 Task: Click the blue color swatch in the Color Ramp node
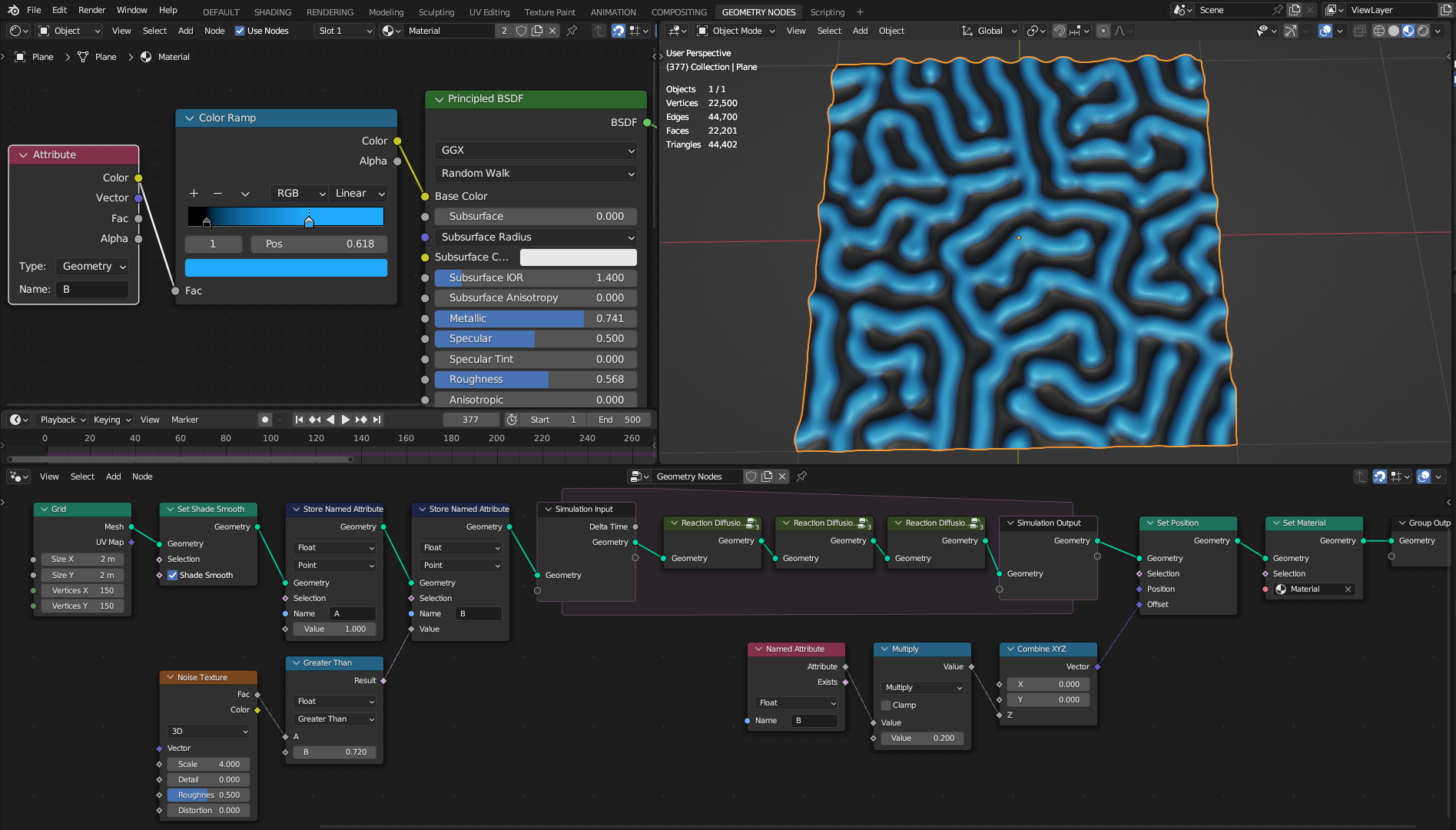pyautogui.click(x=286, y=267)
